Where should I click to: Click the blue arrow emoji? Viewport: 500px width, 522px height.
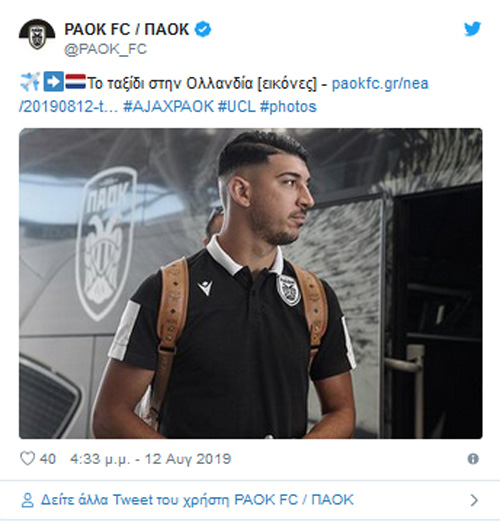(53, 82)
